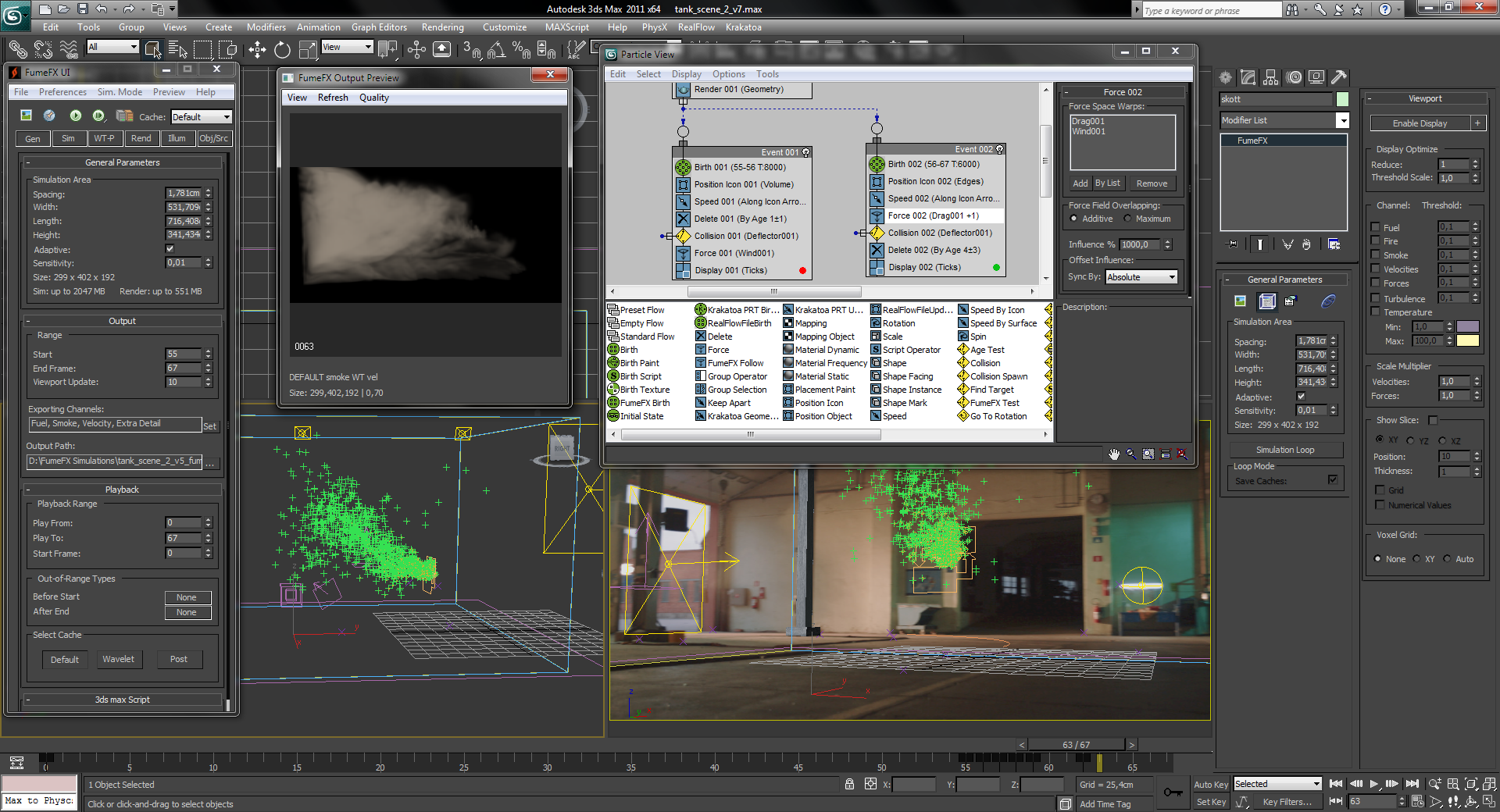Click the Zoom magnifier icon in Particle View

pyautogui.click(x=1131, y=454)
